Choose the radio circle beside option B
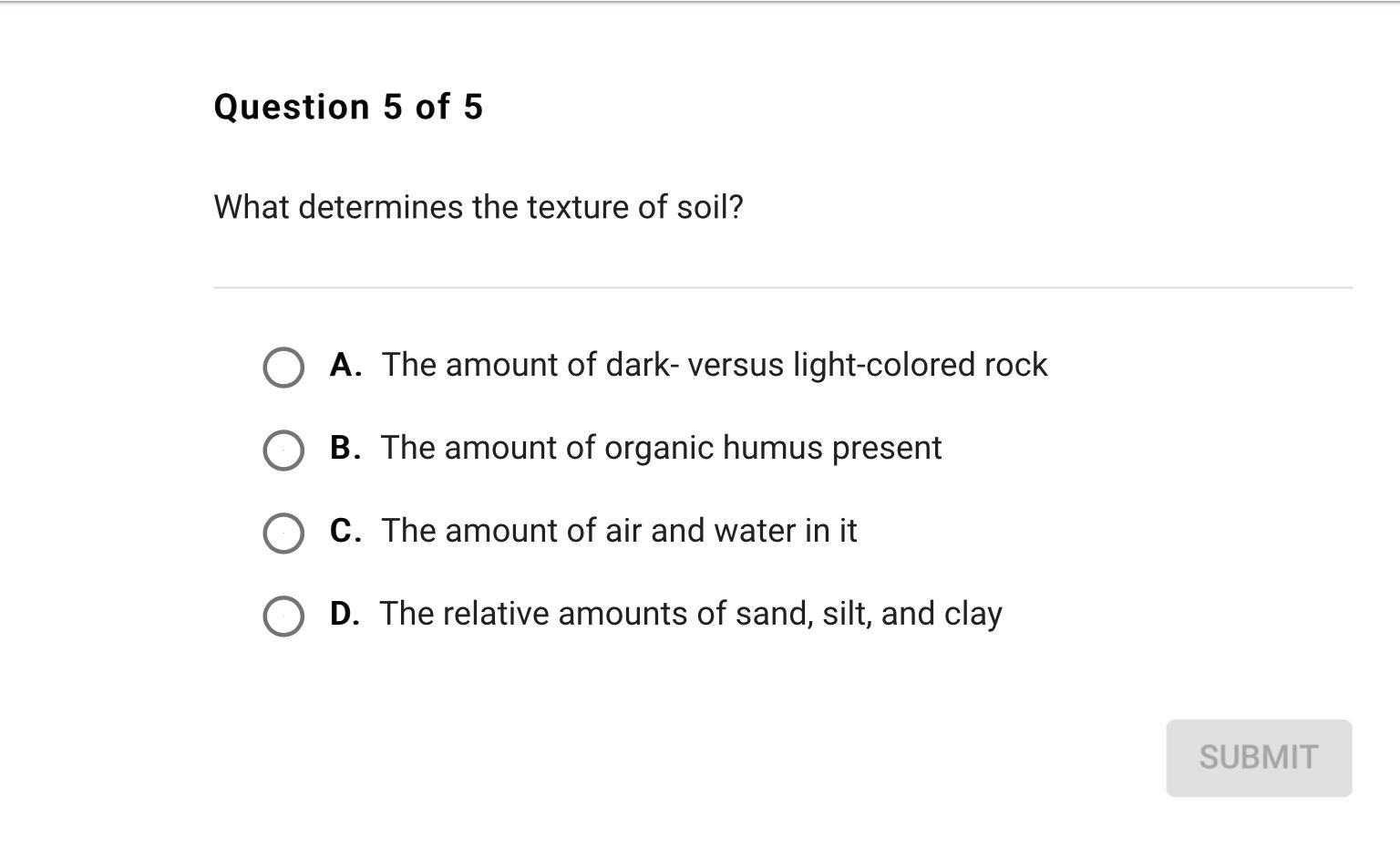The height and width of the screenshot is (860, 1400). [x=283, y=451]
